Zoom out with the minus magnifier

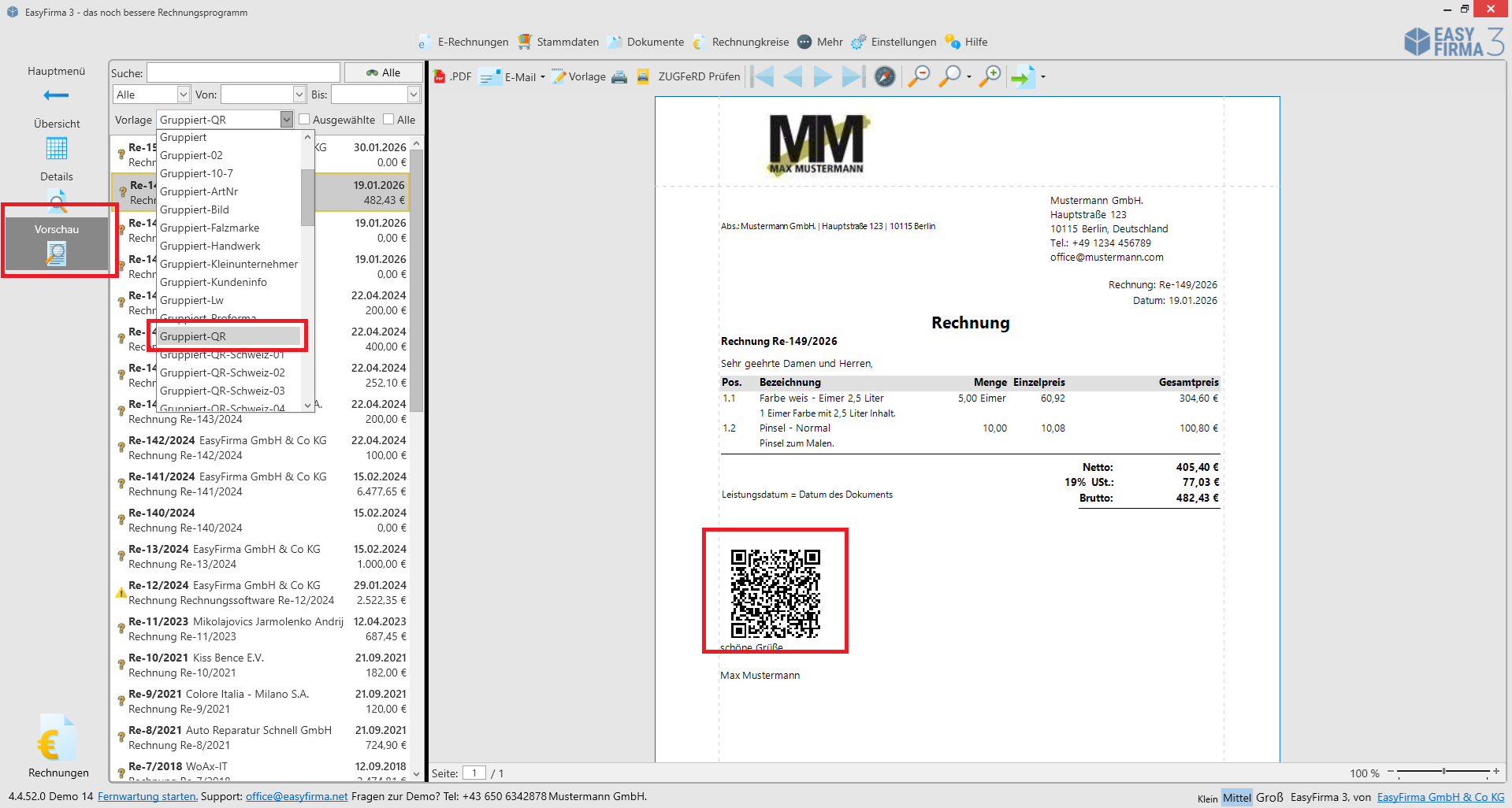(x=919, y=76)
